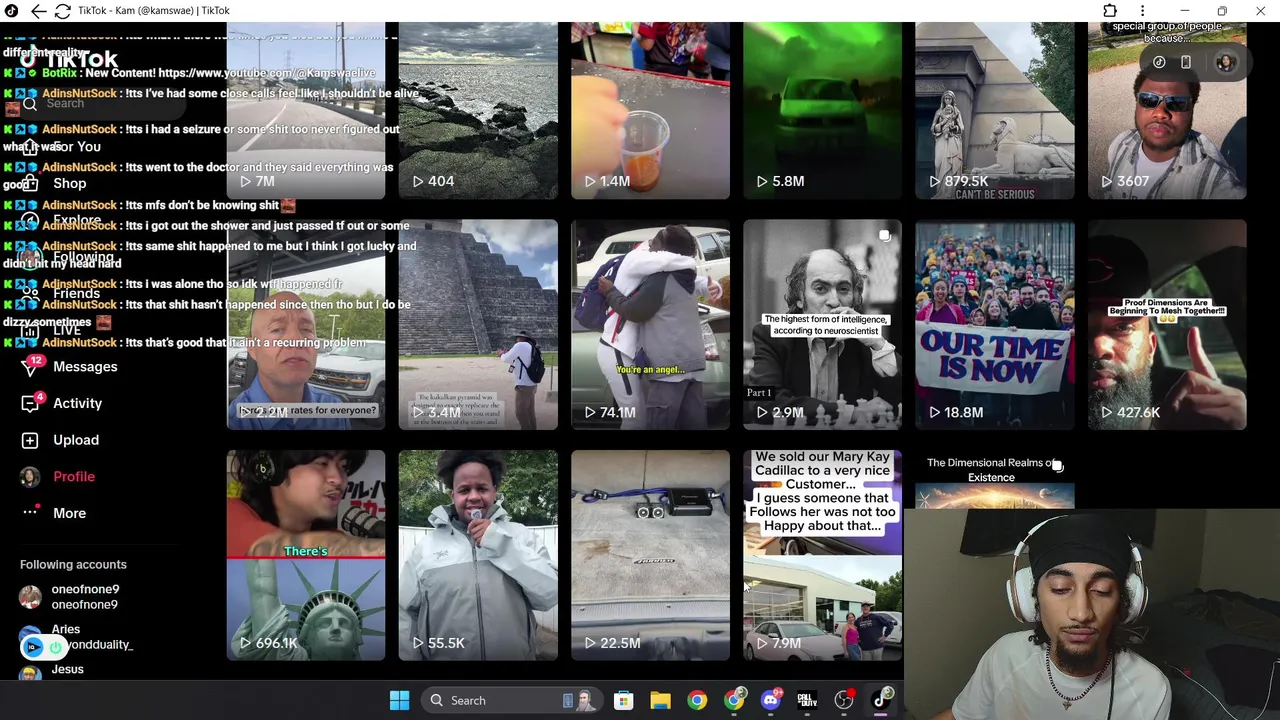The image size is (1280, 720).
Task: Reload the TikTok page
Action: [62, 11]
